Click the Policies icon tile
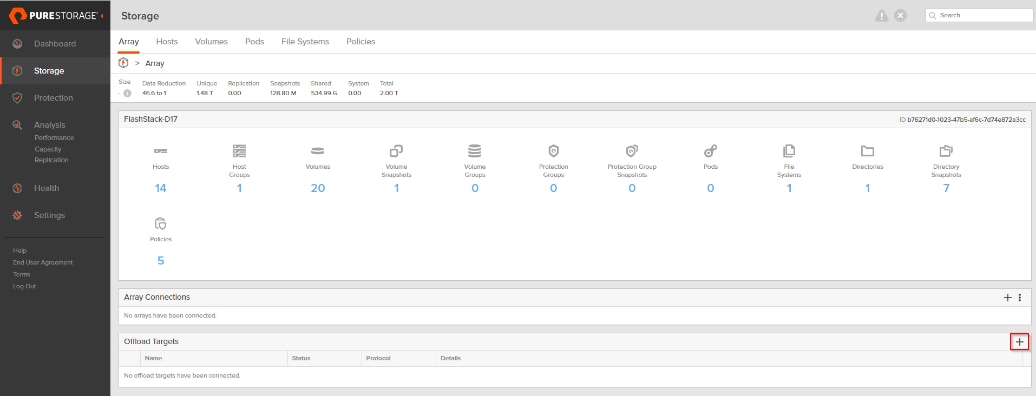Viewport: 1036px width, 396px height. (161, 223)
